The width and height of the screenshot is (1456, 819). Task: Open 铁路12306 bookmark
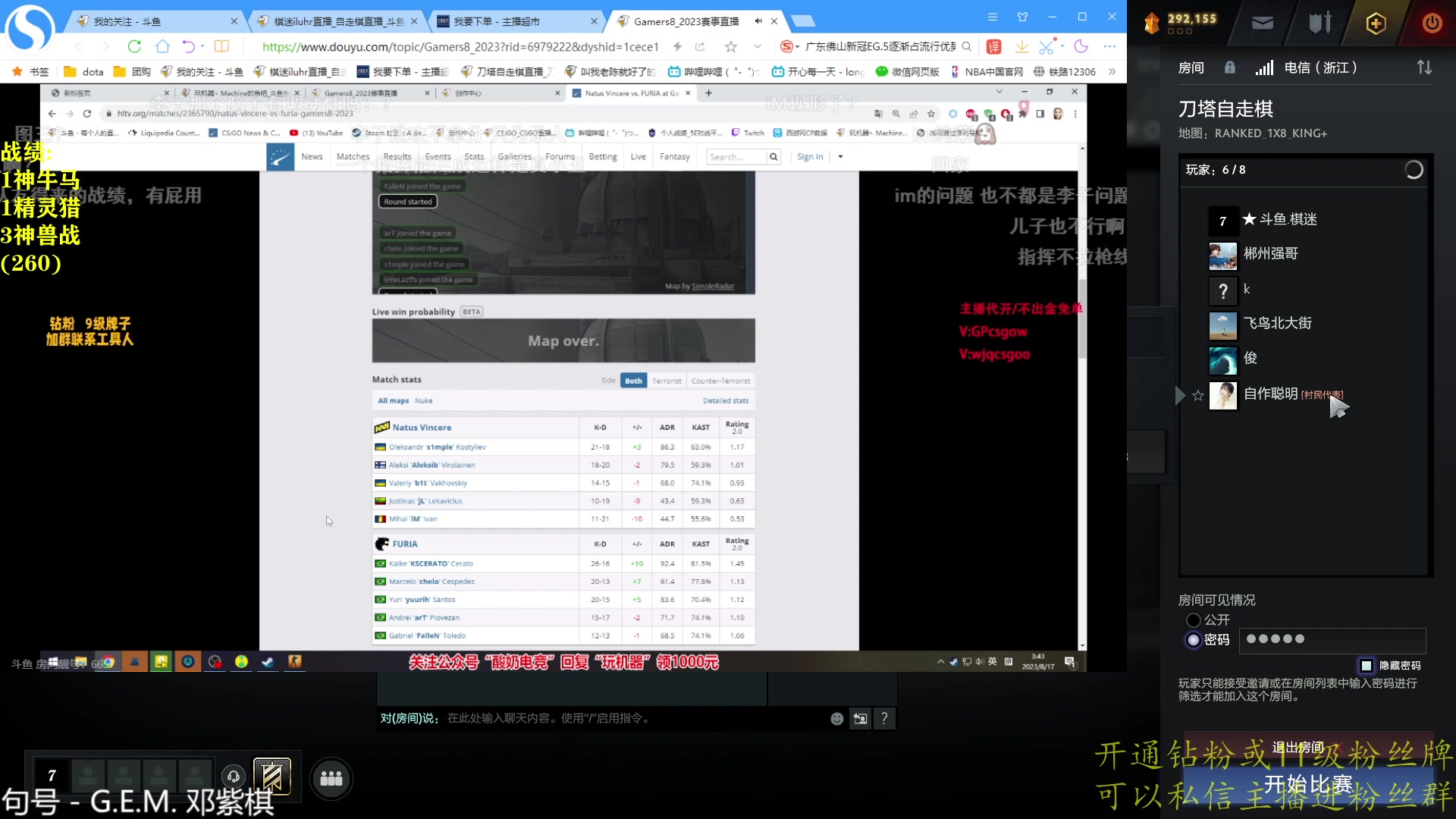(1065, 72)
